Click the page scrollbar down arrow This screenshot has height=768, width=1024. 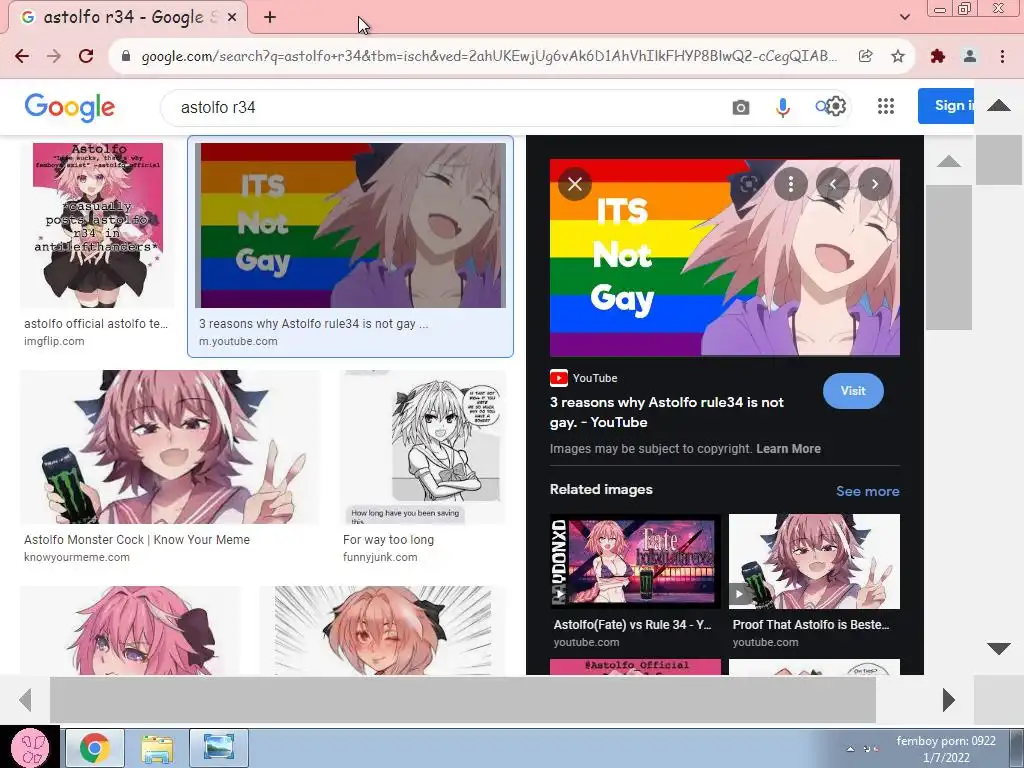coord(999,648)
